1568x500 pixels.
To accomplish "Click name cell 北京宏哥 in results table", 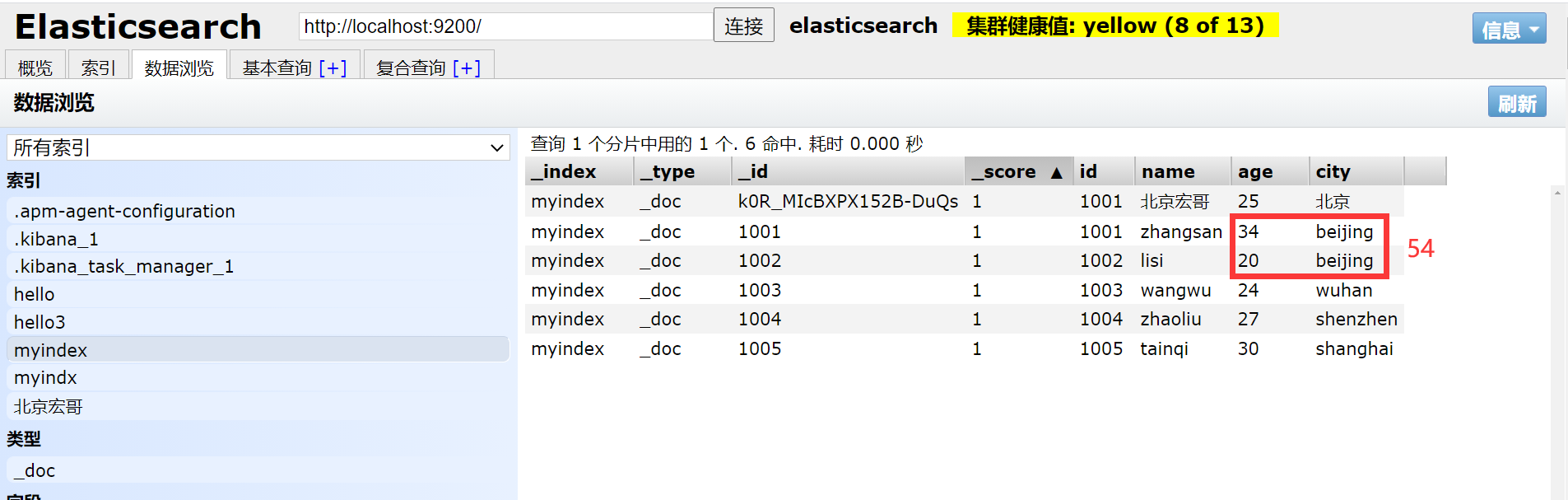I will (x=1175, y=201).
